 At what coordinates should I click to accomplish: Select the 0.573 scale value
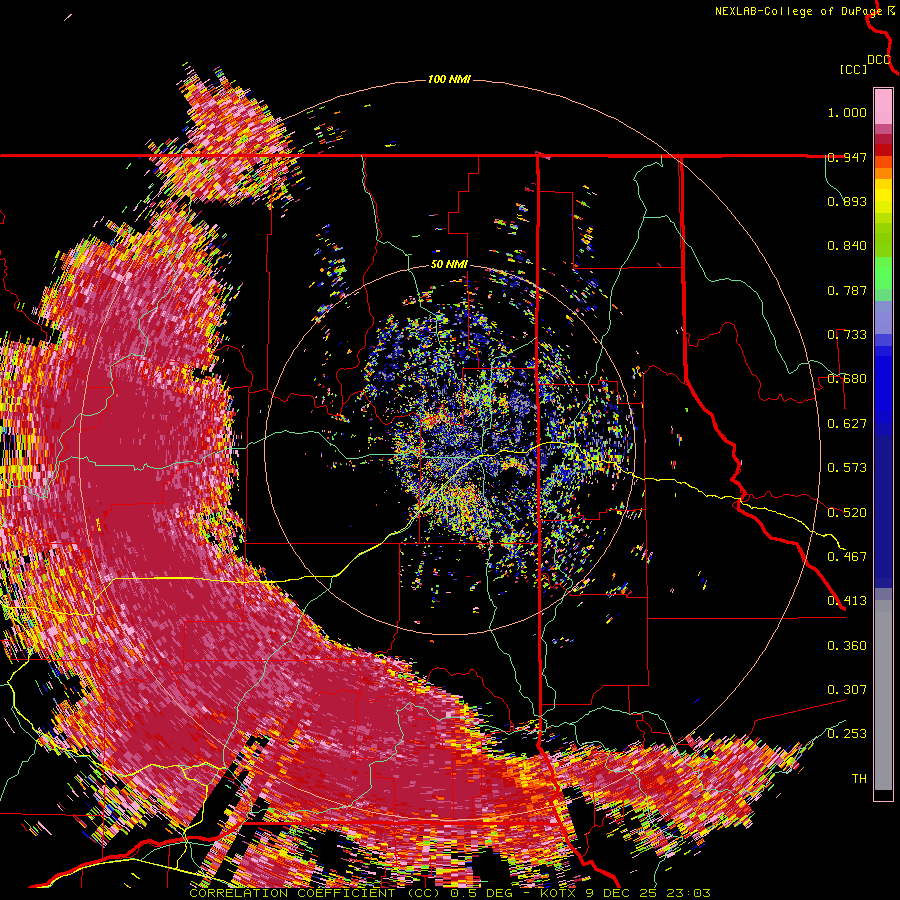(x=847, y=468)
